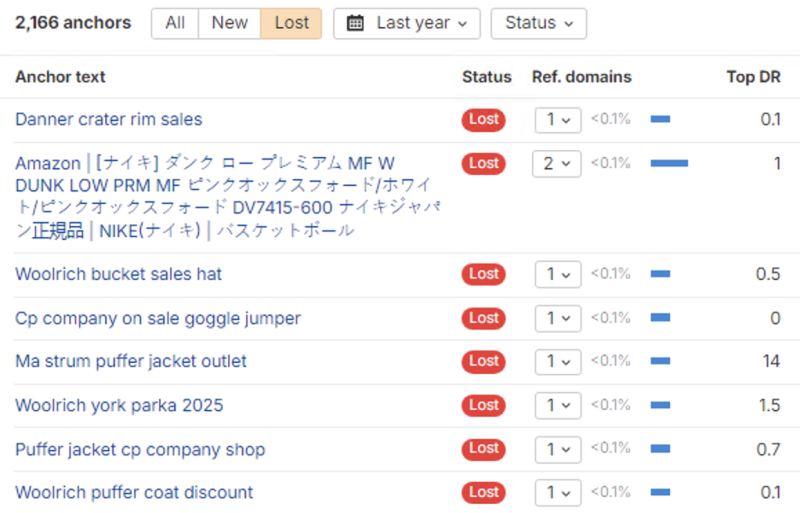Click blue bar for Amazon anchor row
The image size is (800, 513).
pos(669,163)
